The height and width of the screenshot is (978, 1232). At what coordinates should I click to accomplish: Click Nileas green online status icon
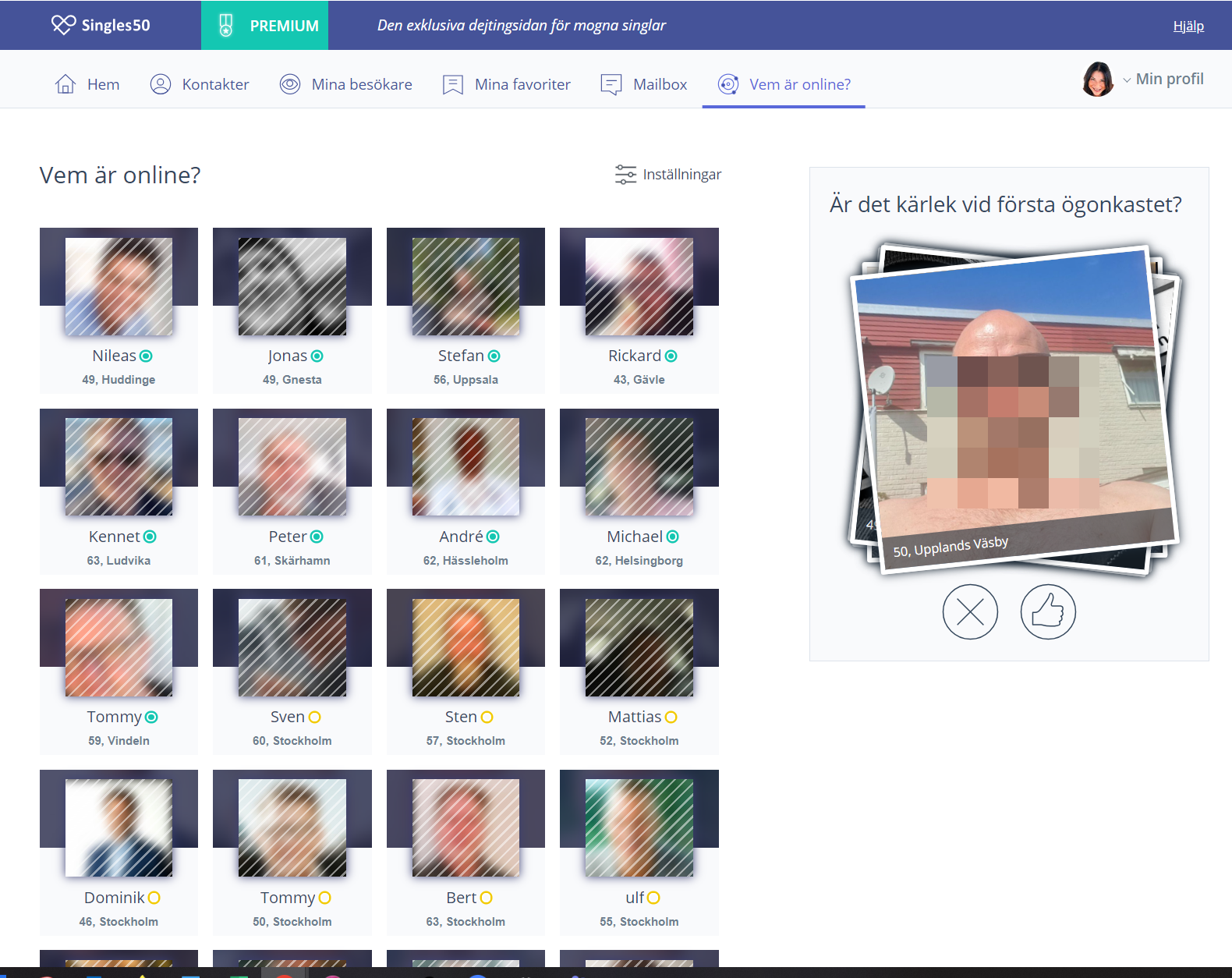point(146,356)
